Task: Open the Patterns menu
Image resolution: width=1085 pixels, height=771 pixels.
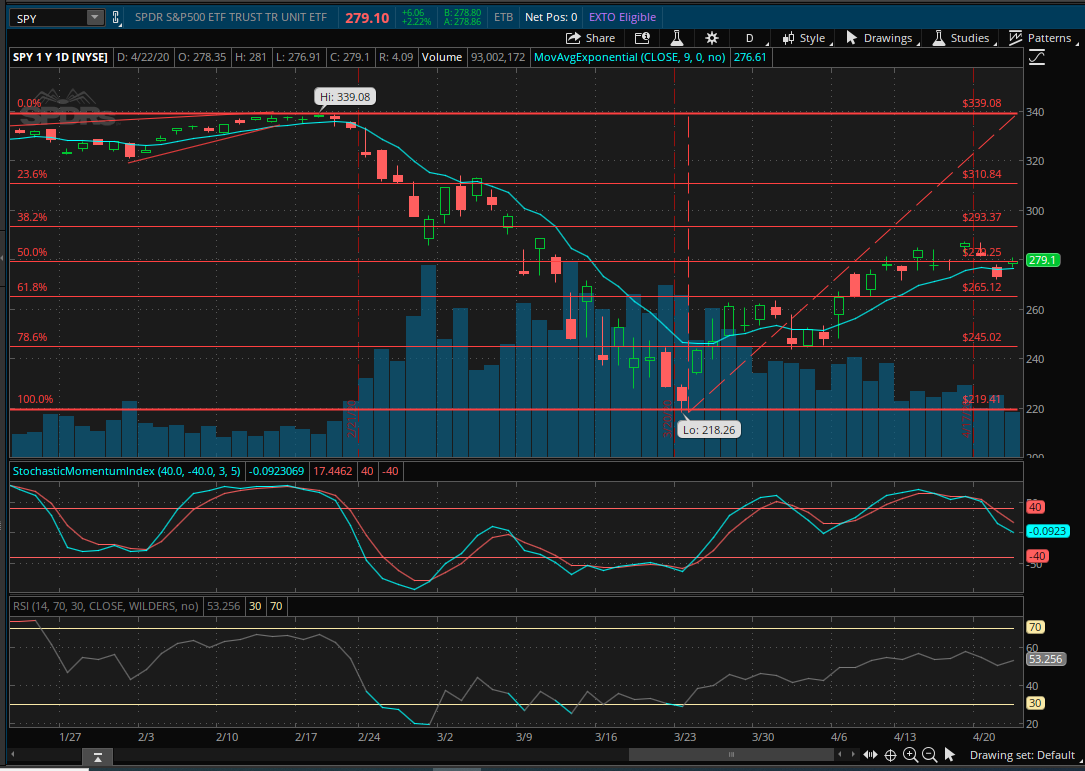Action: [x=1041, y=38]
